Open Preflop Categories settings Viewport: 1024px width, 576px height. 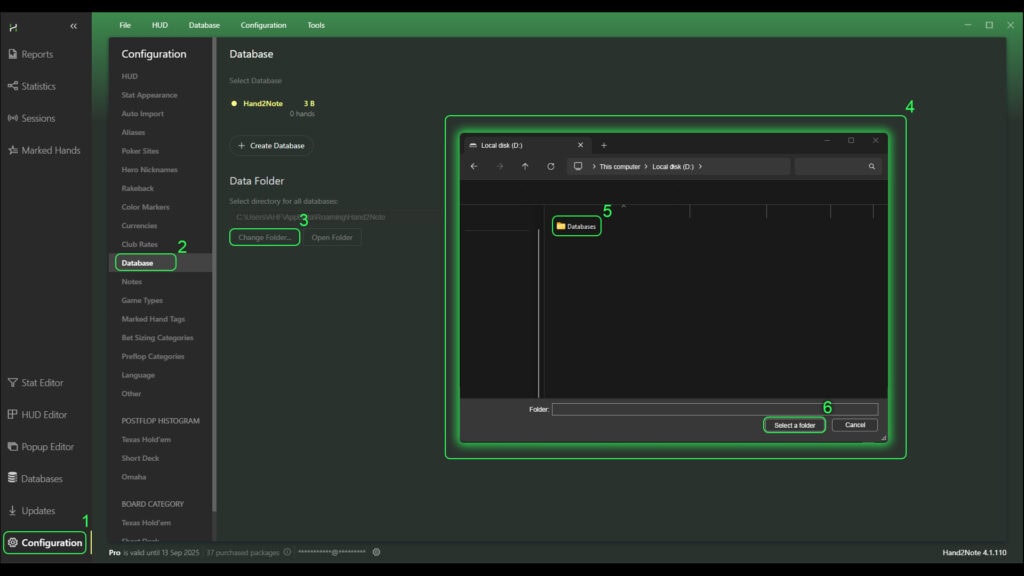tap(153, 357)
